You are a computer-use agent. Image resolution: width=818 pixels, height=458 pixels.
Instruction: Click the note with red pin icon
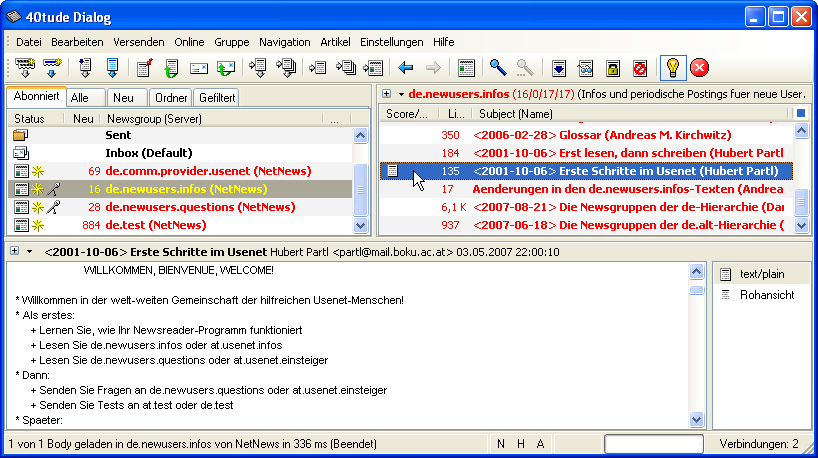coord(144,68)
